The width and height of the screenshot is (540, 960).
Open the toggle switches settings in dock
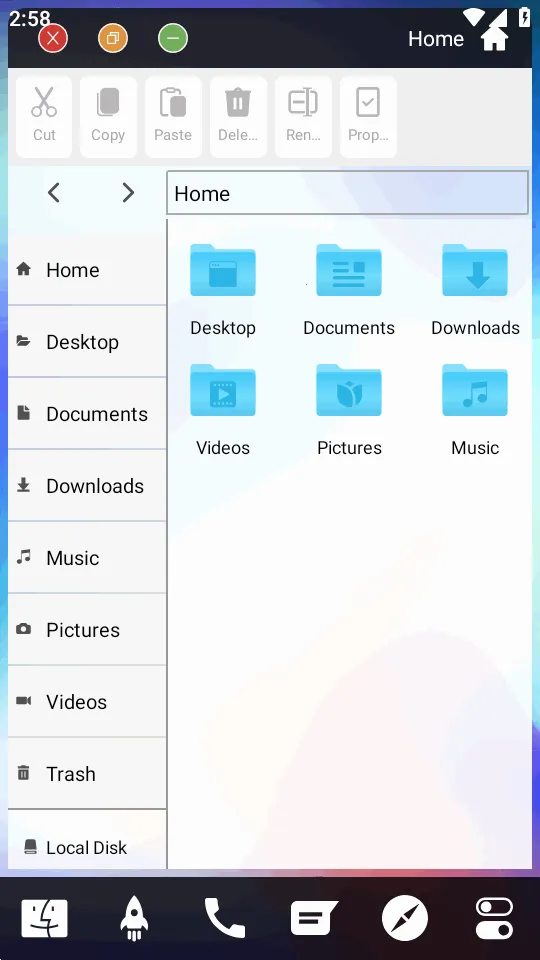pos(494,918)
